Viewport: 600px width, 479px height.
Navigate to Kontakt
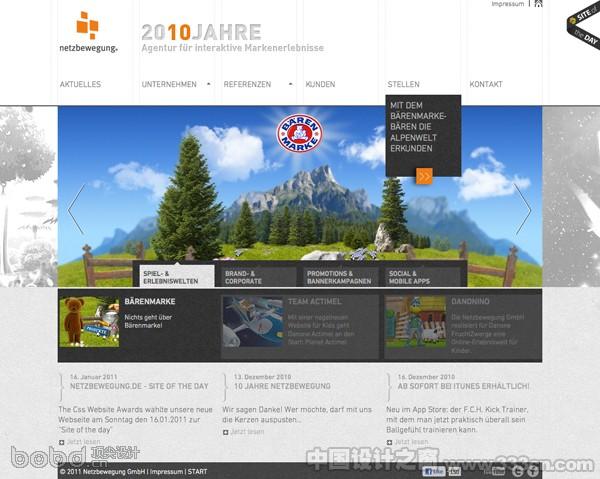(486, 84)
